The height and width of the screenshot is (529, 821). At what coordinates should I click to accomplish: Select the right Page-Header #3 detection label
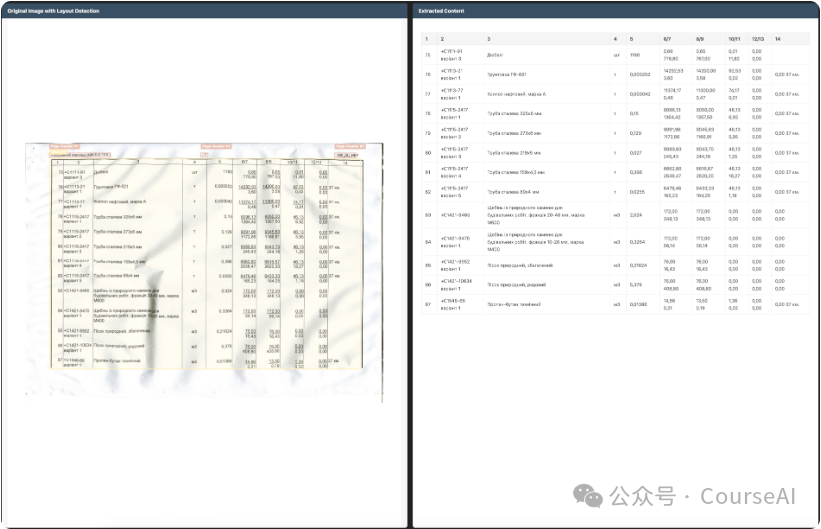coord(350,146)
